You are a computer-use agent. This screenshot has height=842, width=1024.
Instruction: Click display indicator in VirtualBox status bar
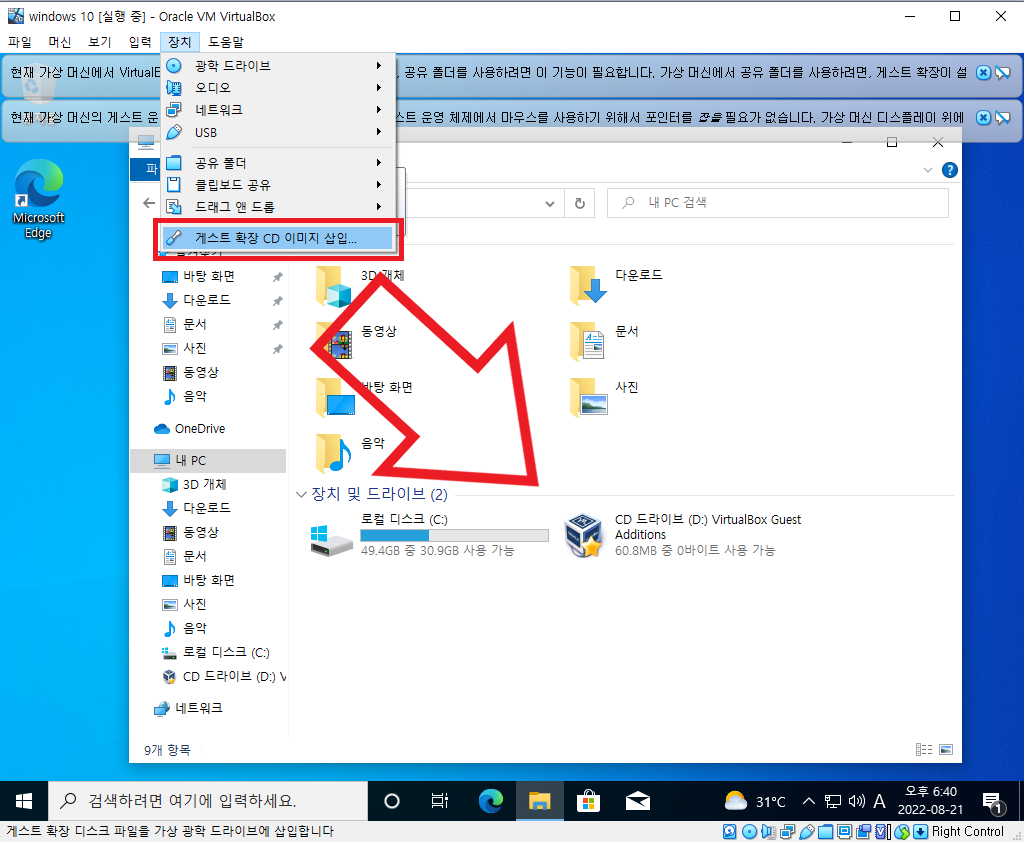coord(844,832)
